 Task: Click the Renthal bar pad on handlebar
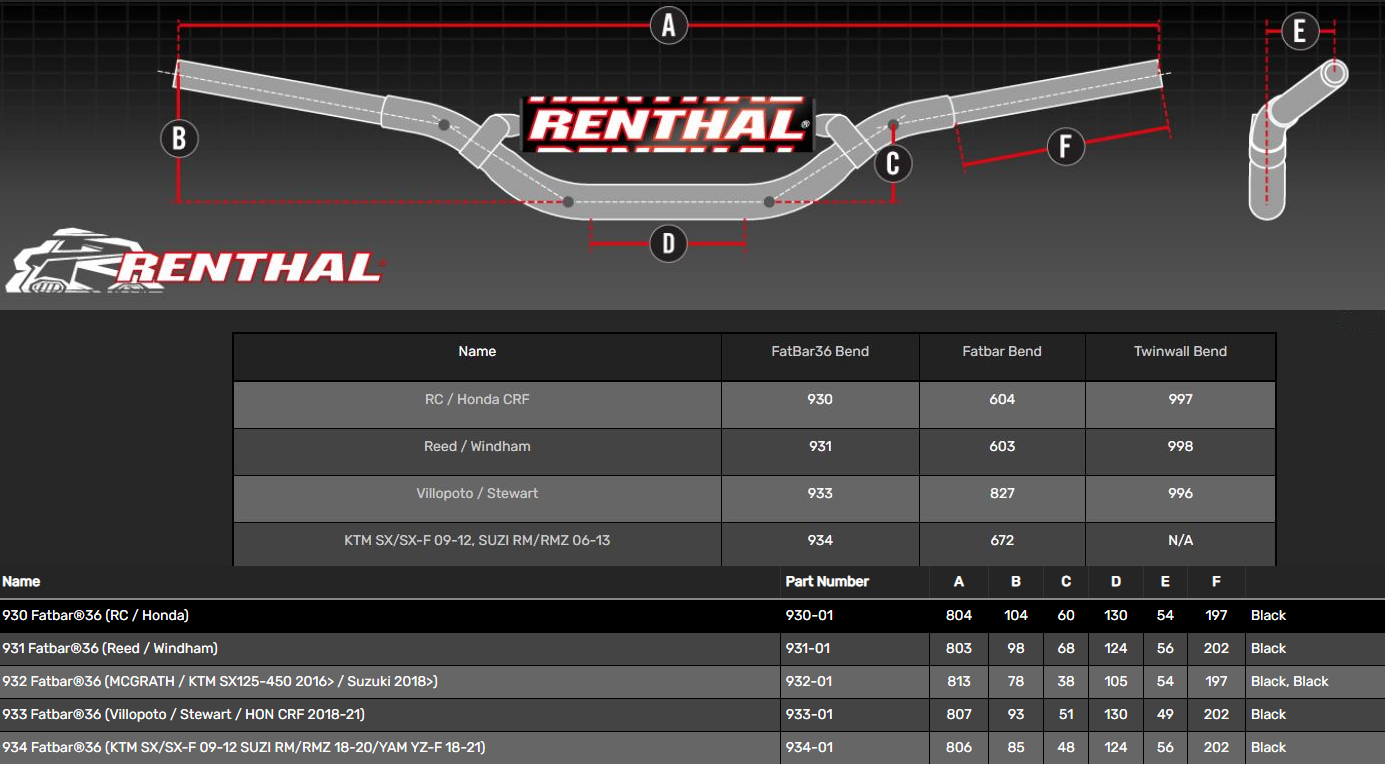(668, 125)
